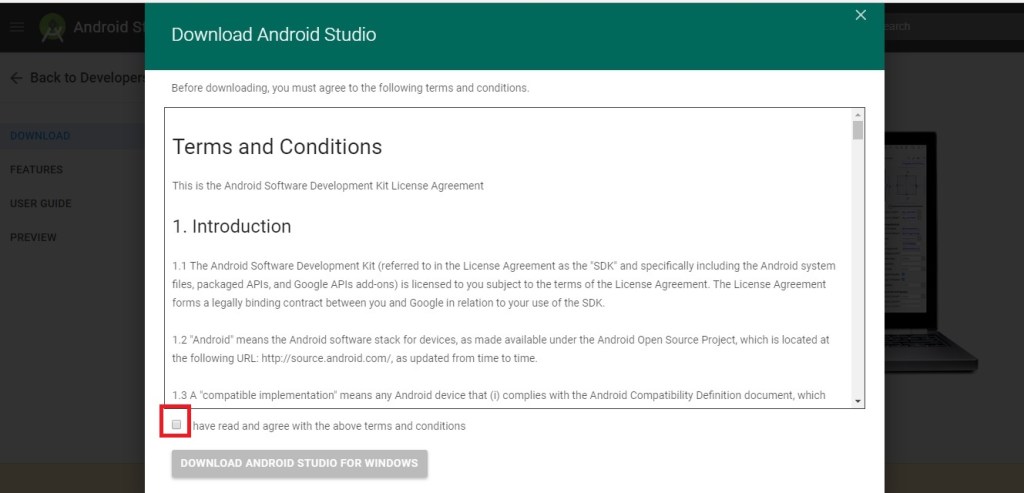Click the 'have read and agree' label text

click(x=329, y=426)
